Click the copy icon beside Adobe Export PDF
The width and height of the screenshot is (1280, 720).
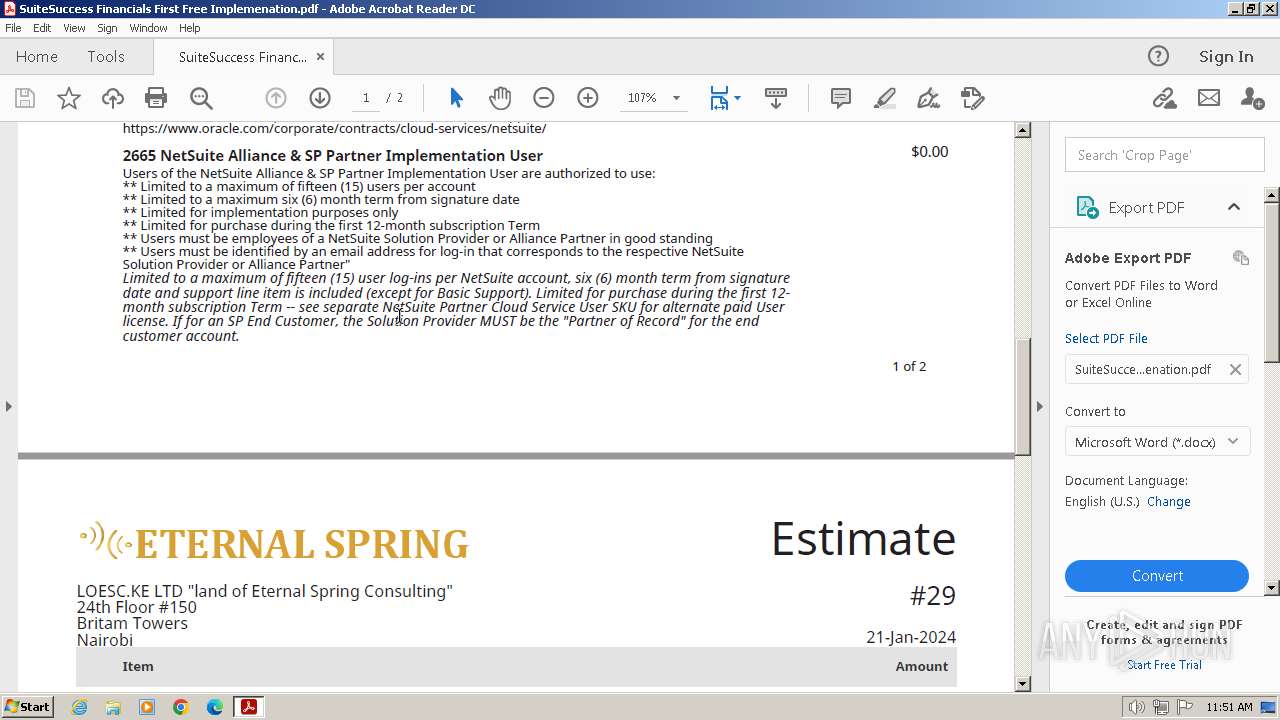coord(1241,258)
